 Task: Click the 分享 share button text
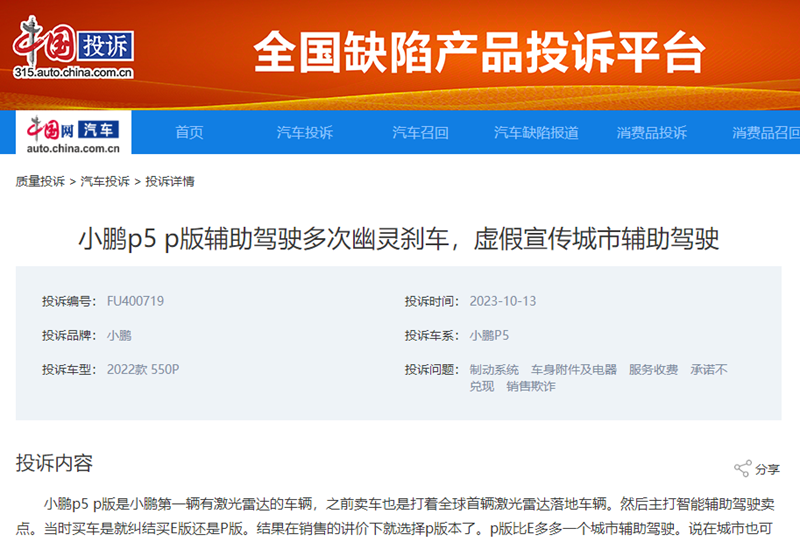767,469
